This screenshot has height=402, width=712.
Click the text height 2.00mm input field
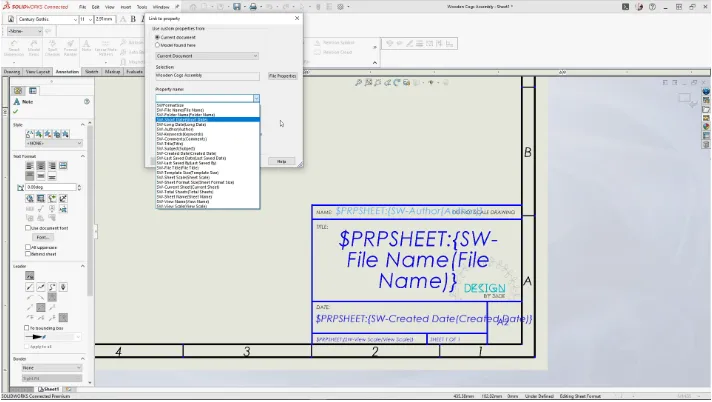click(104, 20)
